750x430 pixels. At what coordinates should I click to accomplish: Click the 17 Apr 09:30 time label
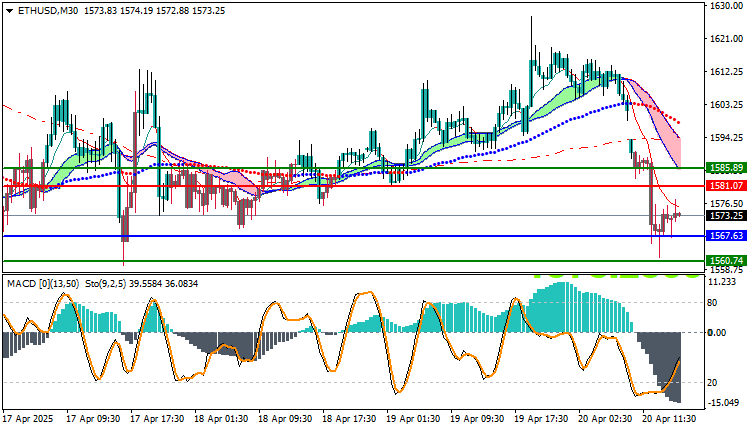(93, 419)
